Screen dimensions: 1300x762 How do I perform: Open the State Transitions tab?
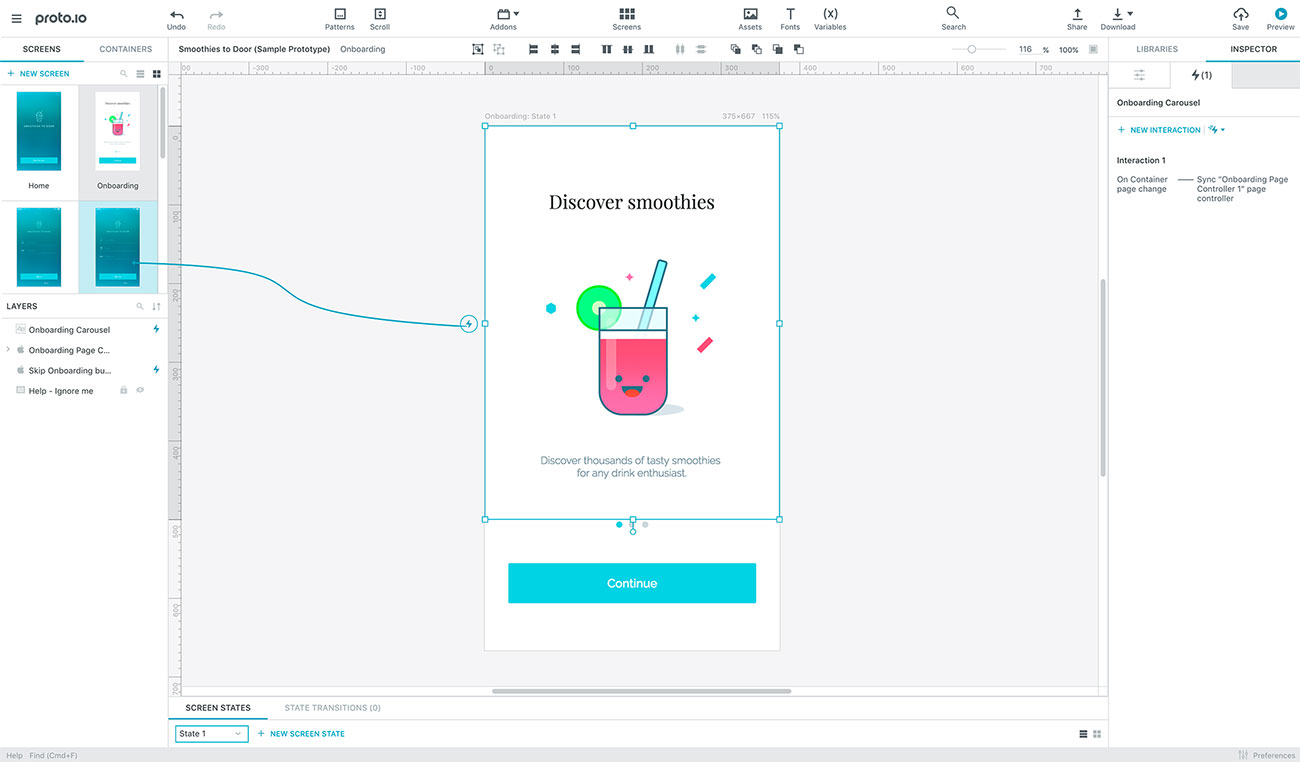(332, 707)
